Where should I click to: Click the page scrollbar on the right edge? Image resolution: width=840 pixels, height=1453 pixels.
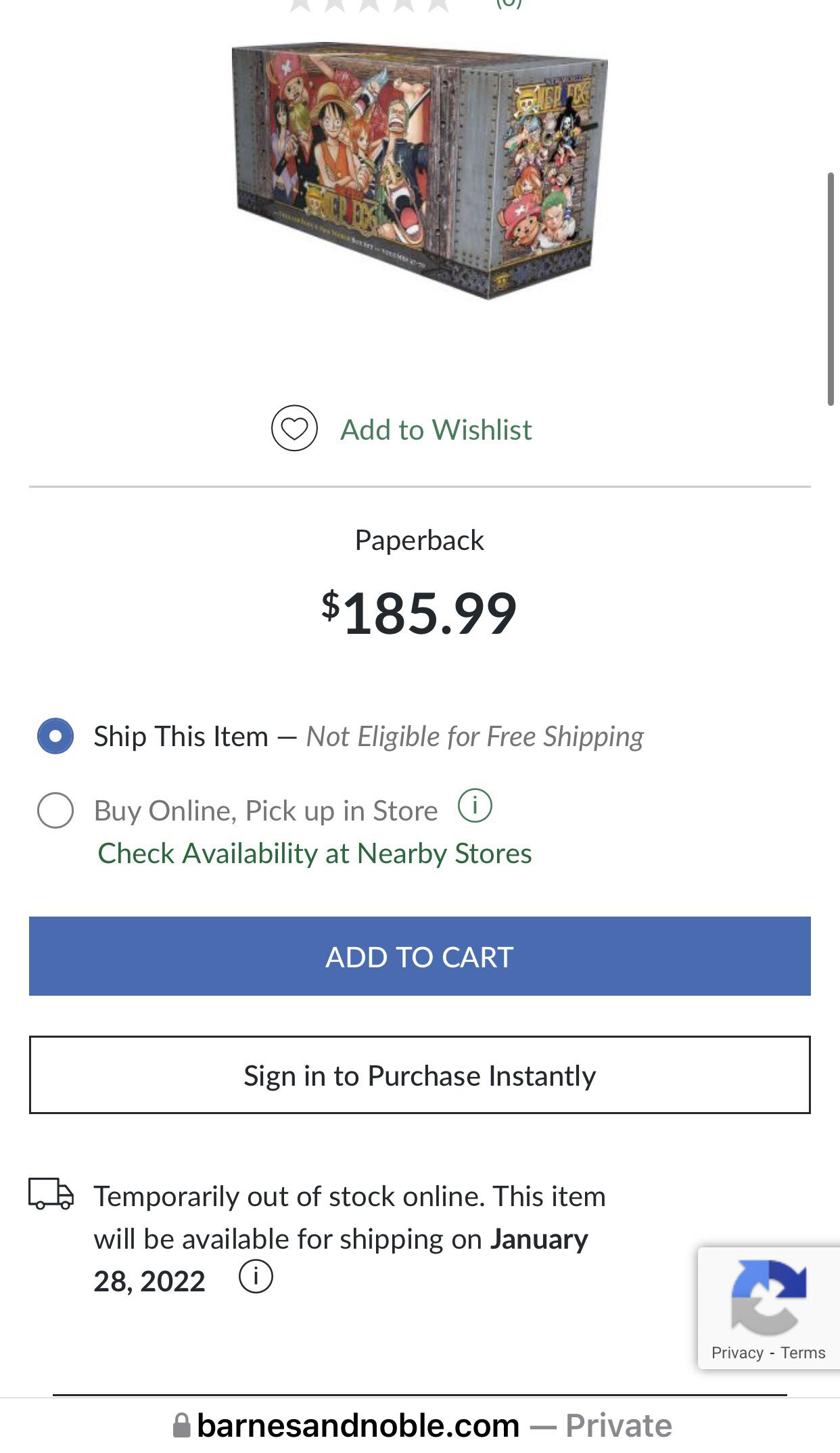point(831,289)
